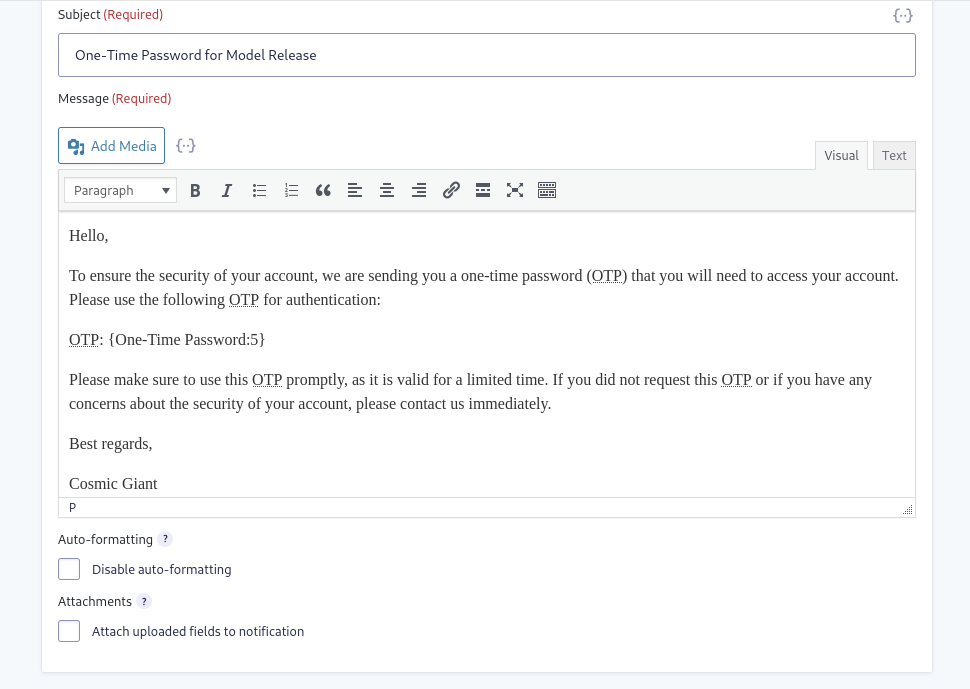
Task: Create a bulleted list
Action: [x=259, y=190]
